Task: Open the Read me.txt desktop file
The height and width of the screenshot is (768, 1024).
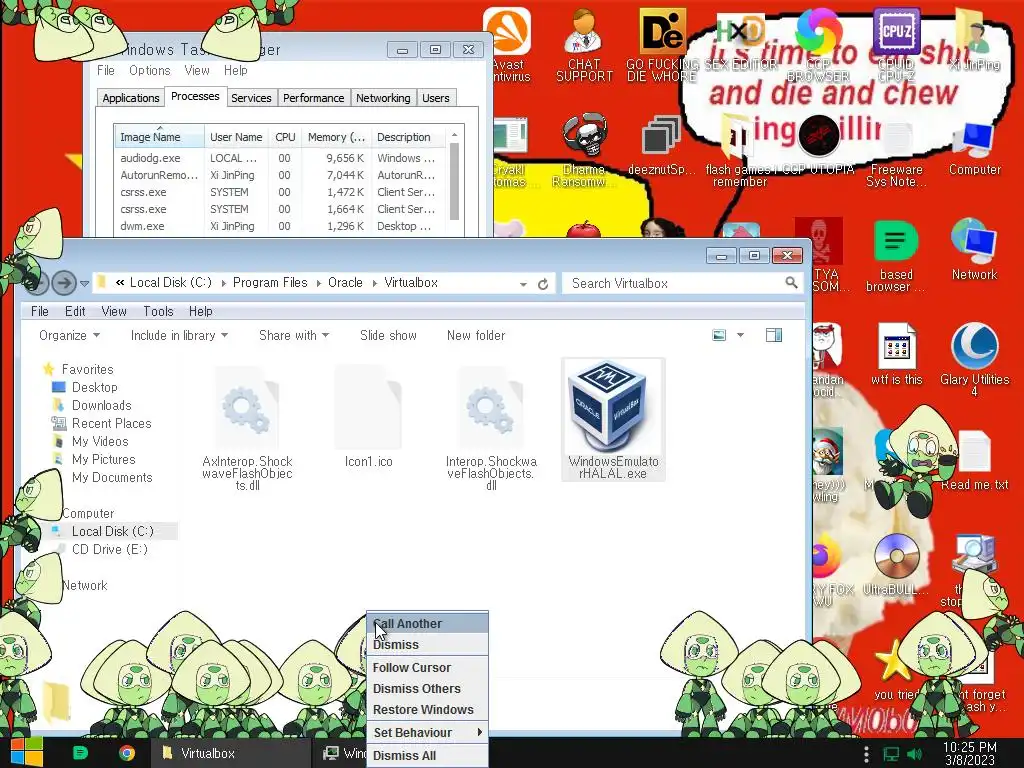Action: [x=974, y=460]
